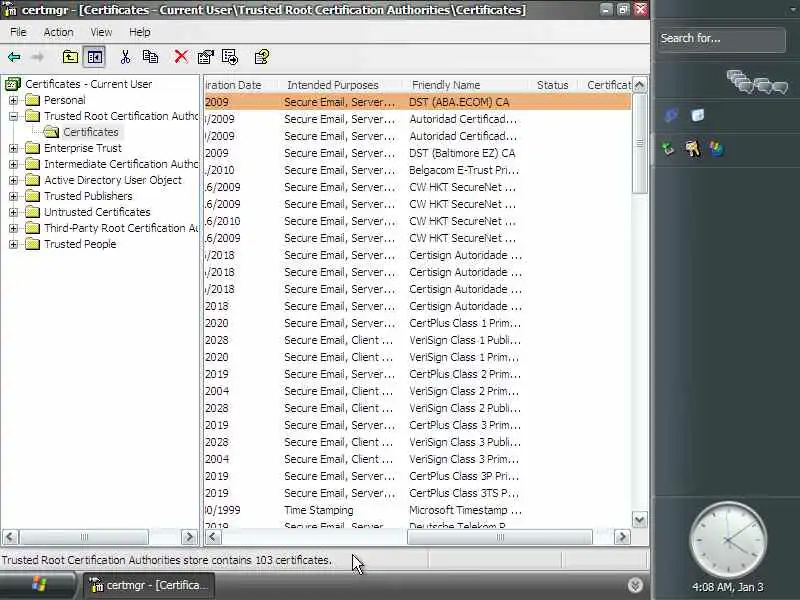800x600 pixels.
Task: Select the CertPlus Class 3TS certificate row
Action: coord(417,493)
